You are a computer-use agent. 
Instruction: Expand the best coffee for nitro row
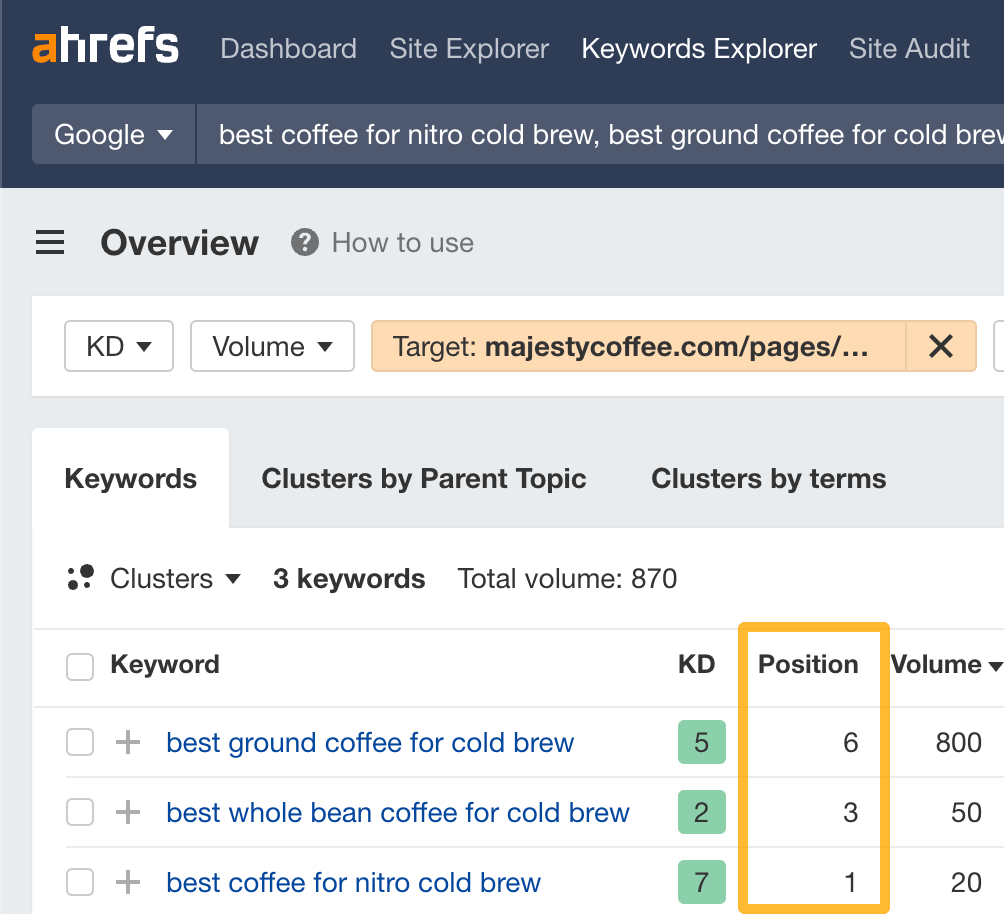click(128, 882)
